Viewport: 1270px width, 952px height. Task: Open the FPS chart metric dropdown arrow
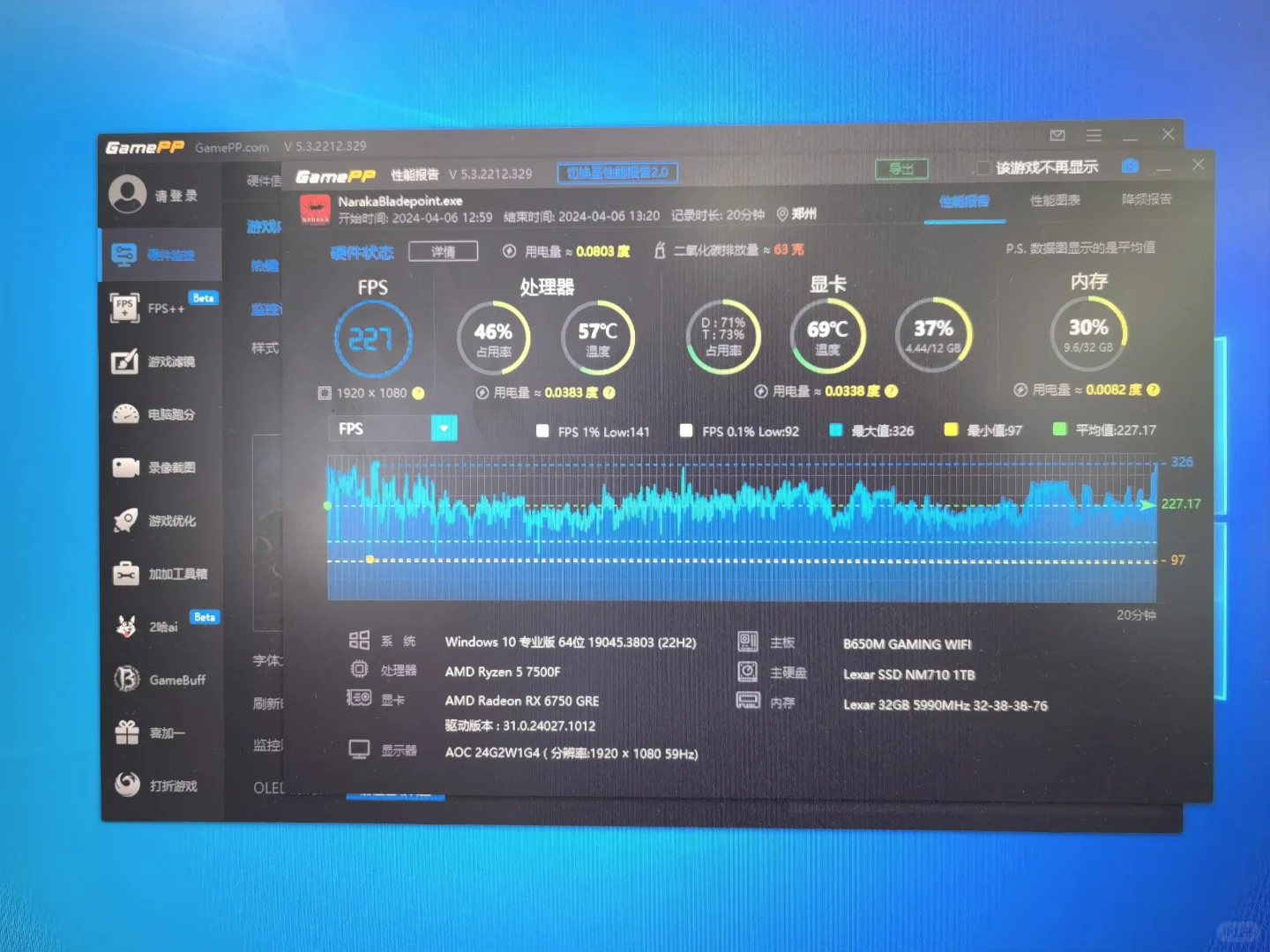[444, 428]
